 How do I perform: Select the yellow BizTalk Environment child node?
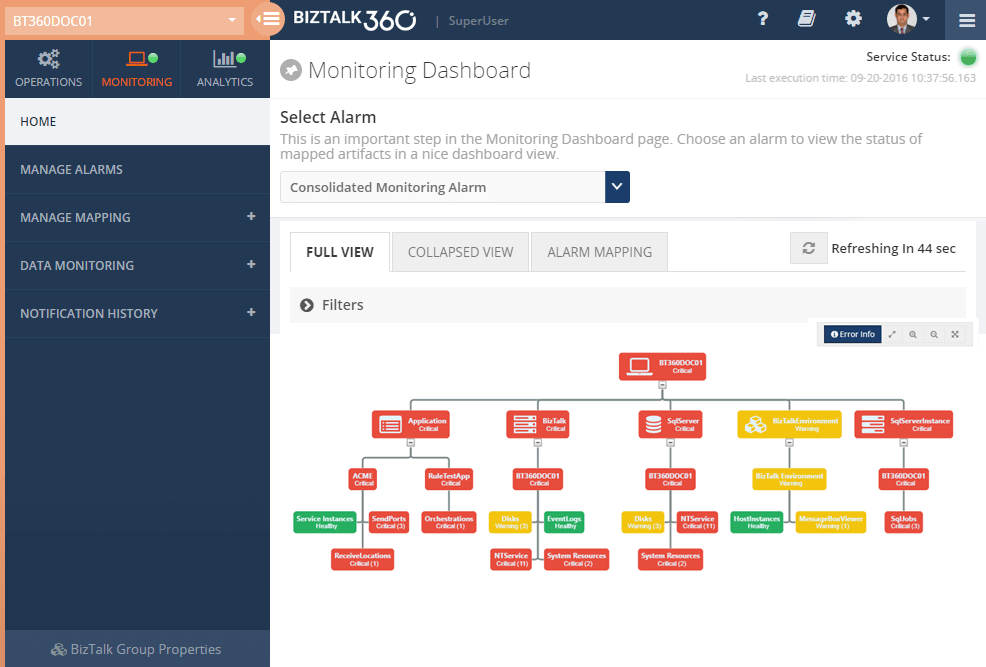click(x=789, y=479)
